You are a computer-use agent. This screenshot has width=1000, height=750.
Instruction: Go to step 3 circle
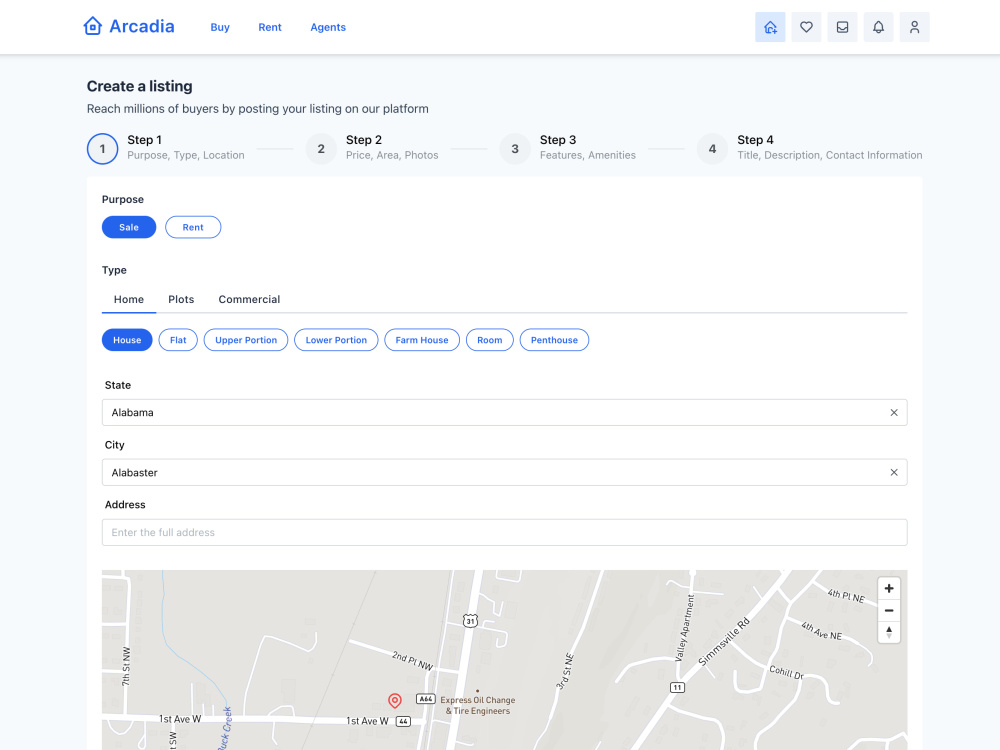[x=515, y=149]
